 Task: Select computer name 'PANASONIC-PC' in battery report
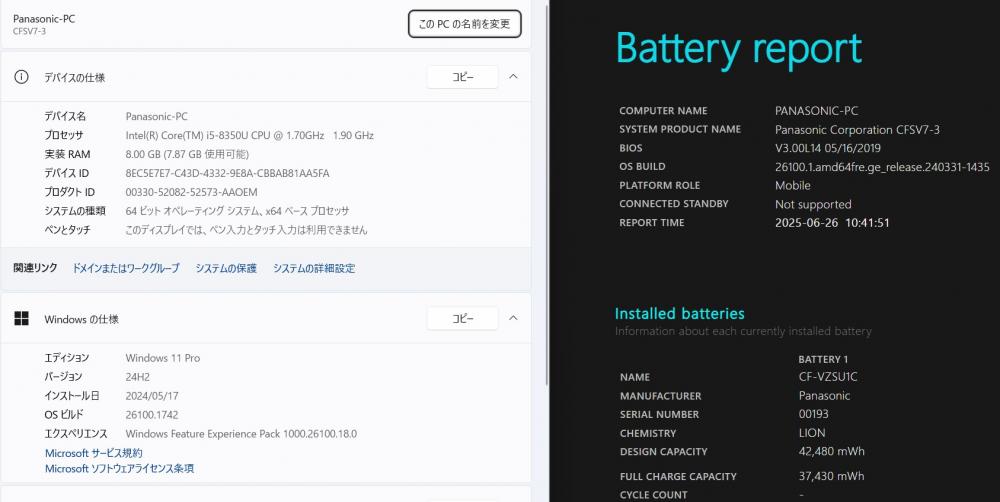point(816,110)
